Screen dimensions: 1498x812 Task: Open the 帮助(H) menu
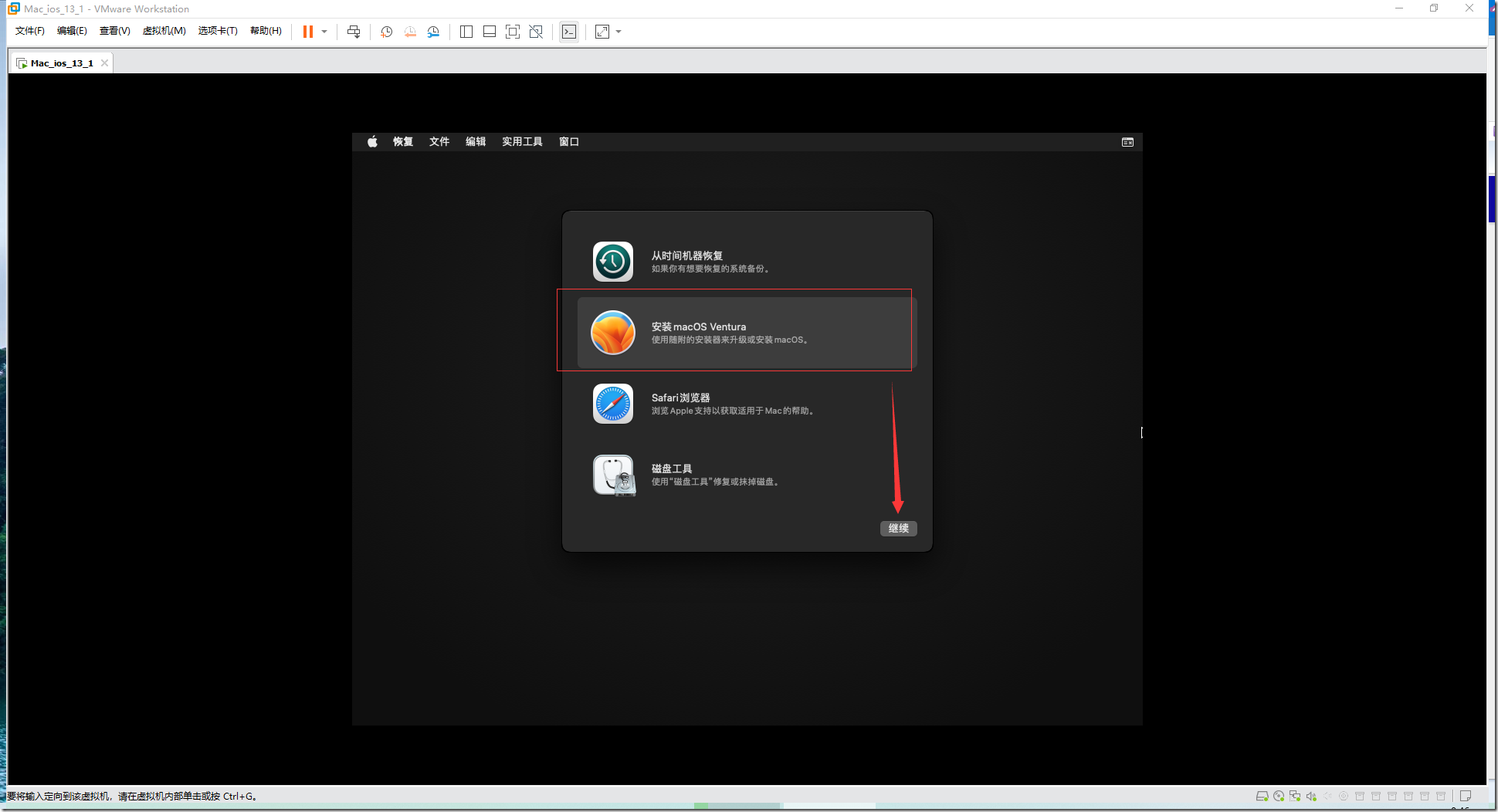pyautogui.click(x=266, y=31)
